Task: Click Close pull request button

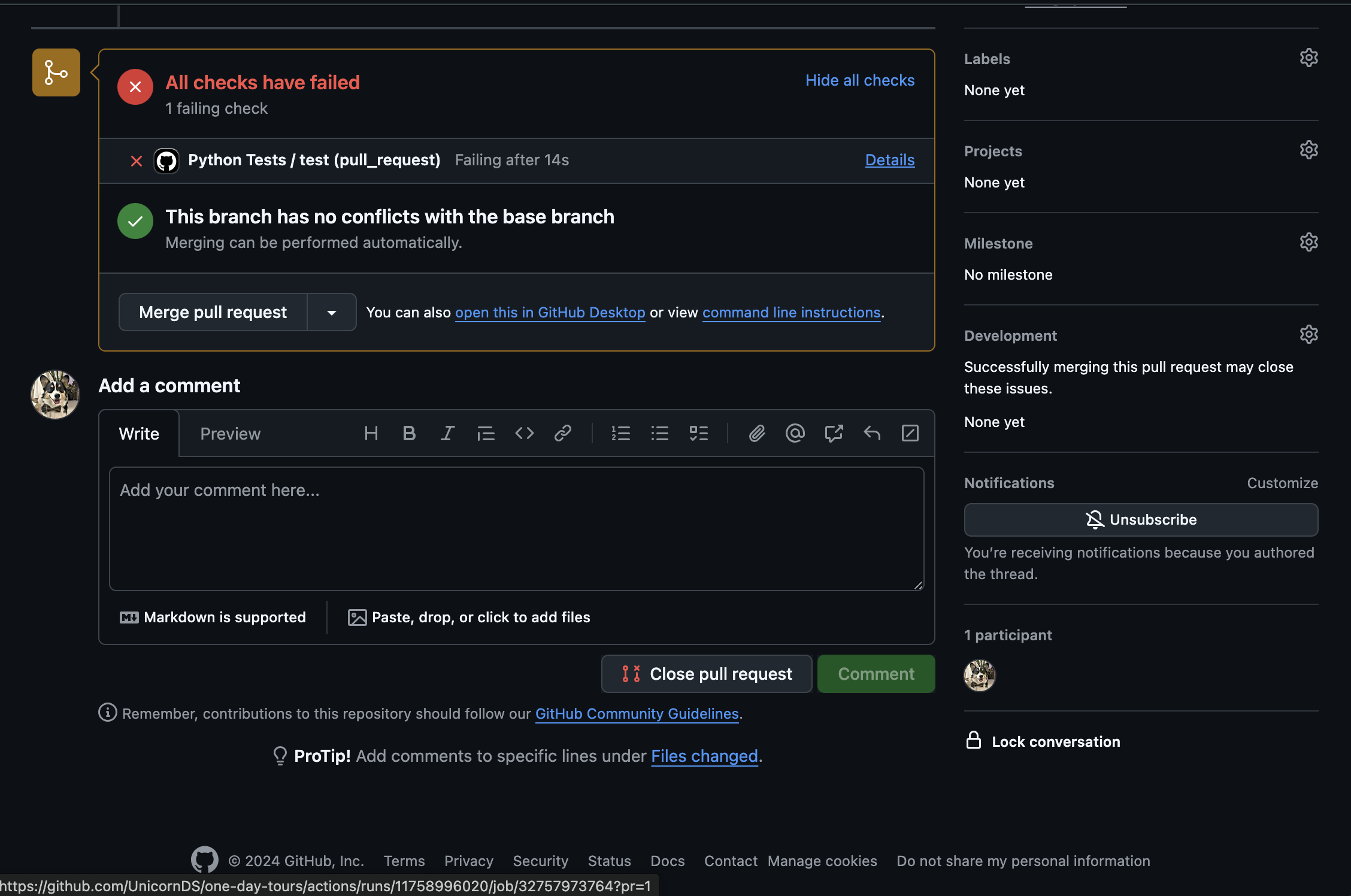Action: [707, 674]
